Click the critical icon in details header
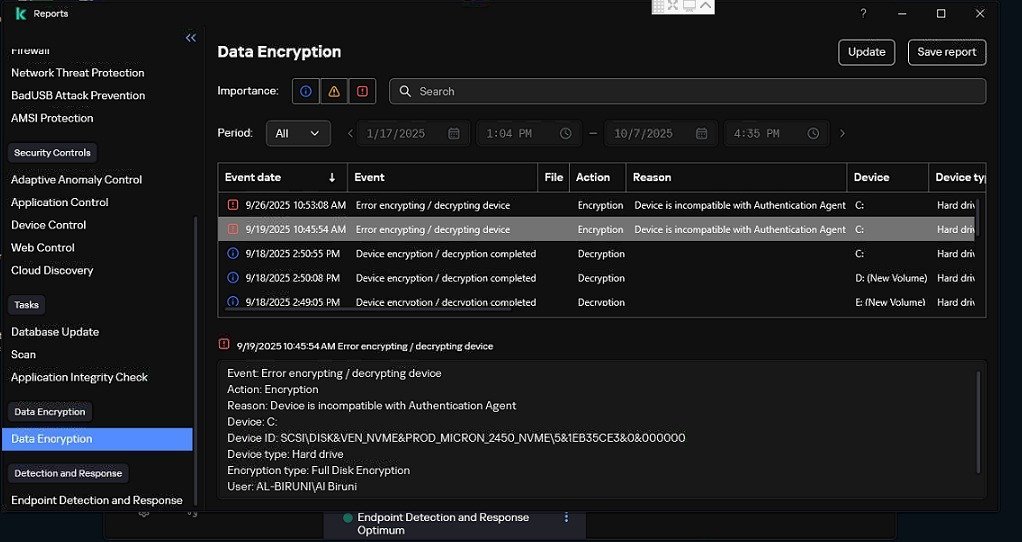 click(x=224, y=344)
